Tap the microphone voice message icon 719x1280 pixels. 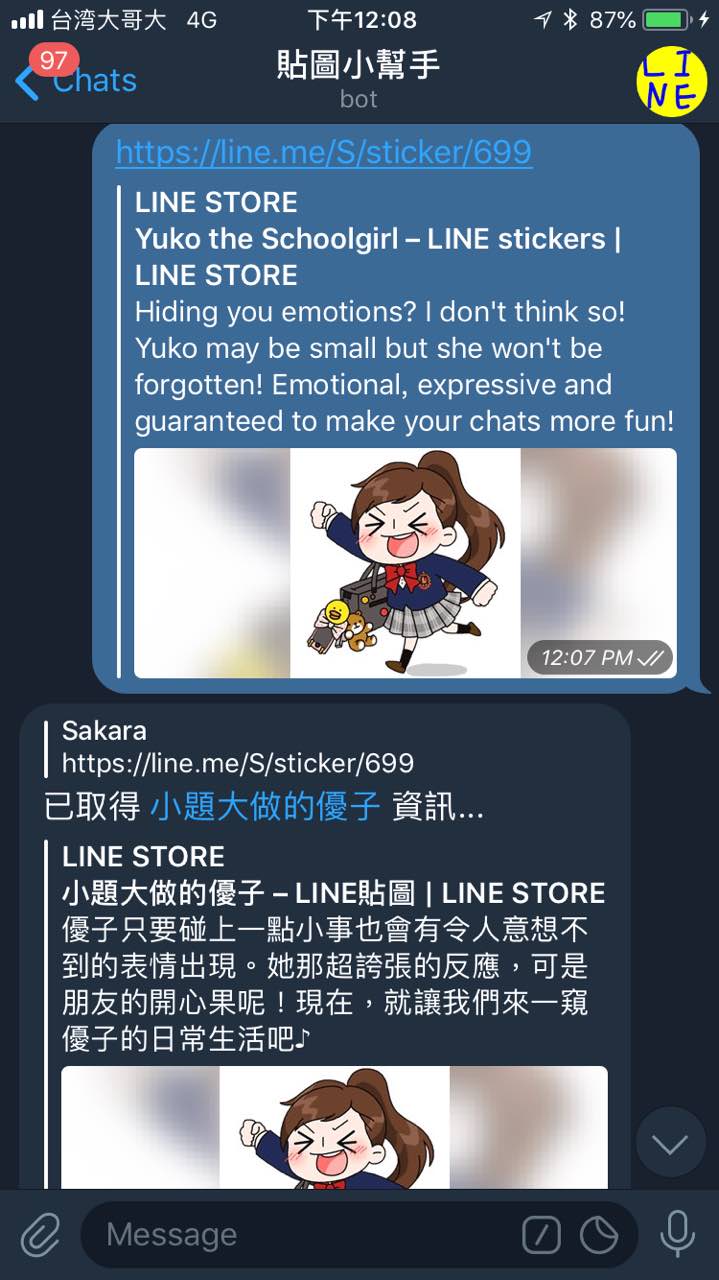[677, 1234]
